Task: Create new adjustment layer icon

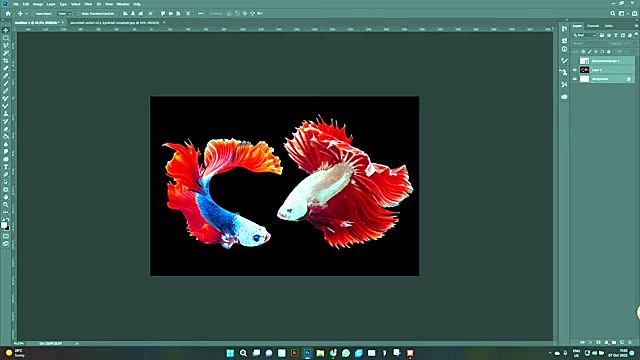Action: 607,342
